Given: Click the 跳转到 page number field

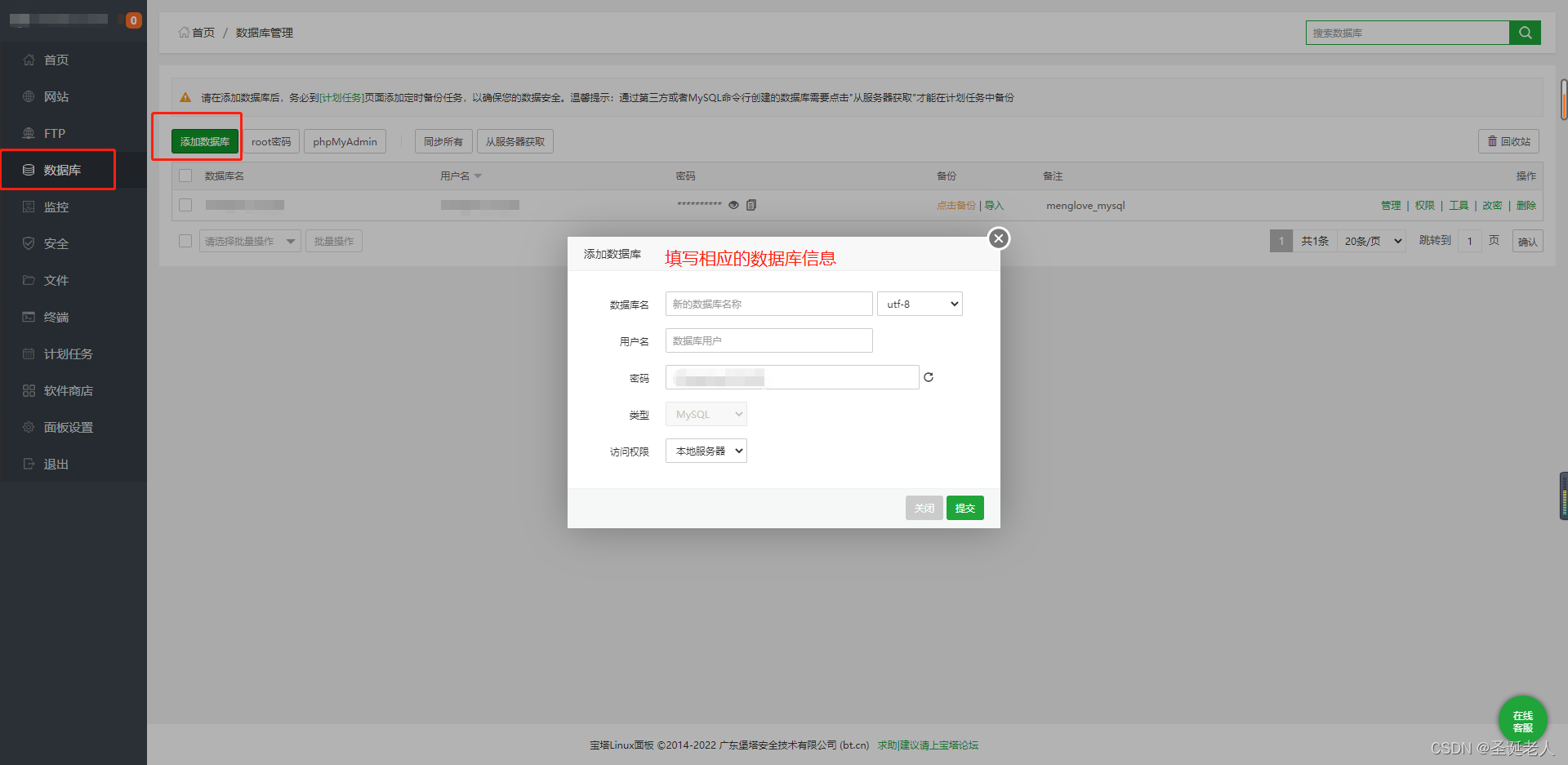Looking at the screenshot, I should (x=1470, y=241).
